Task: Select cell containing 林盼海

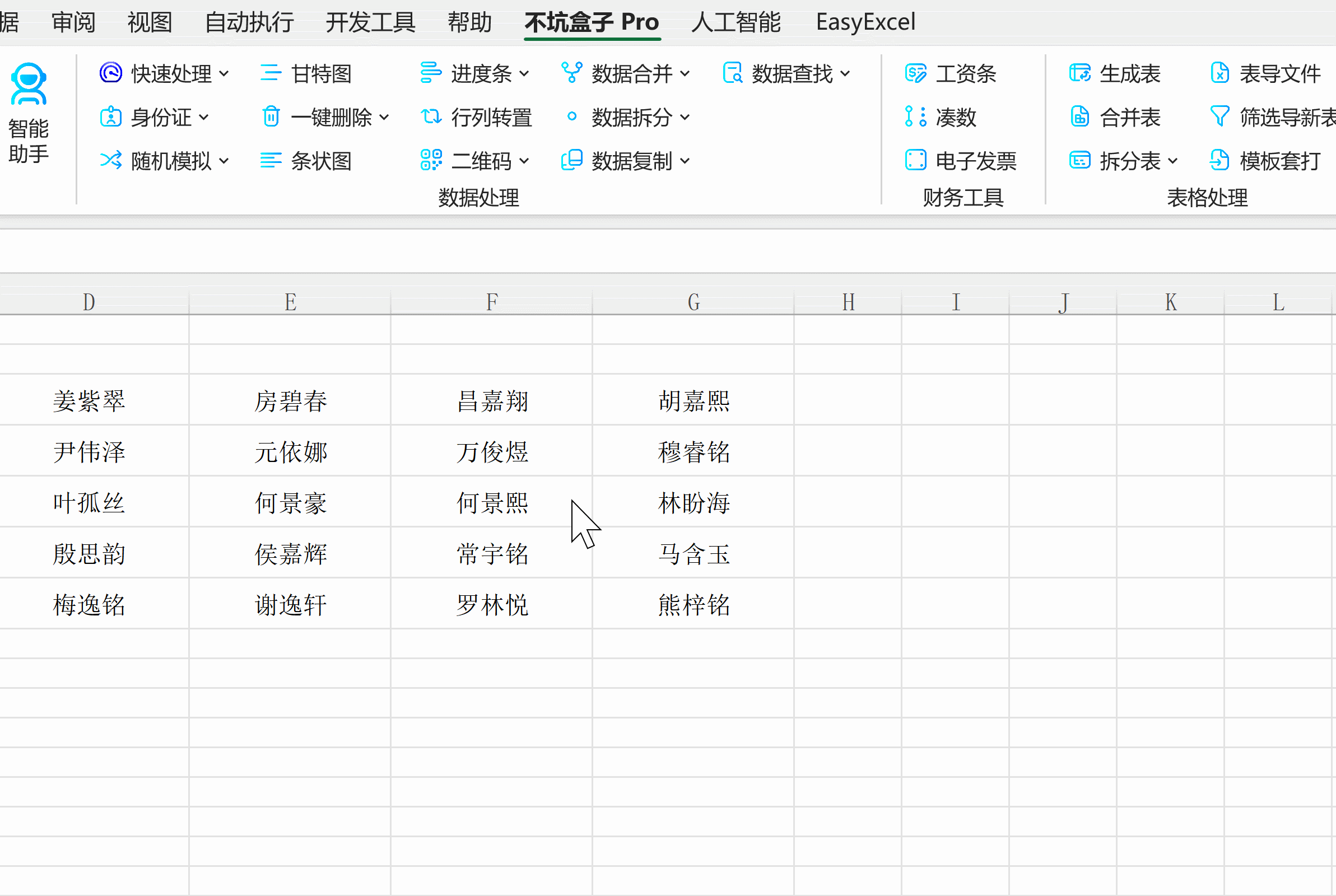Action: click(x=693, y=502)
